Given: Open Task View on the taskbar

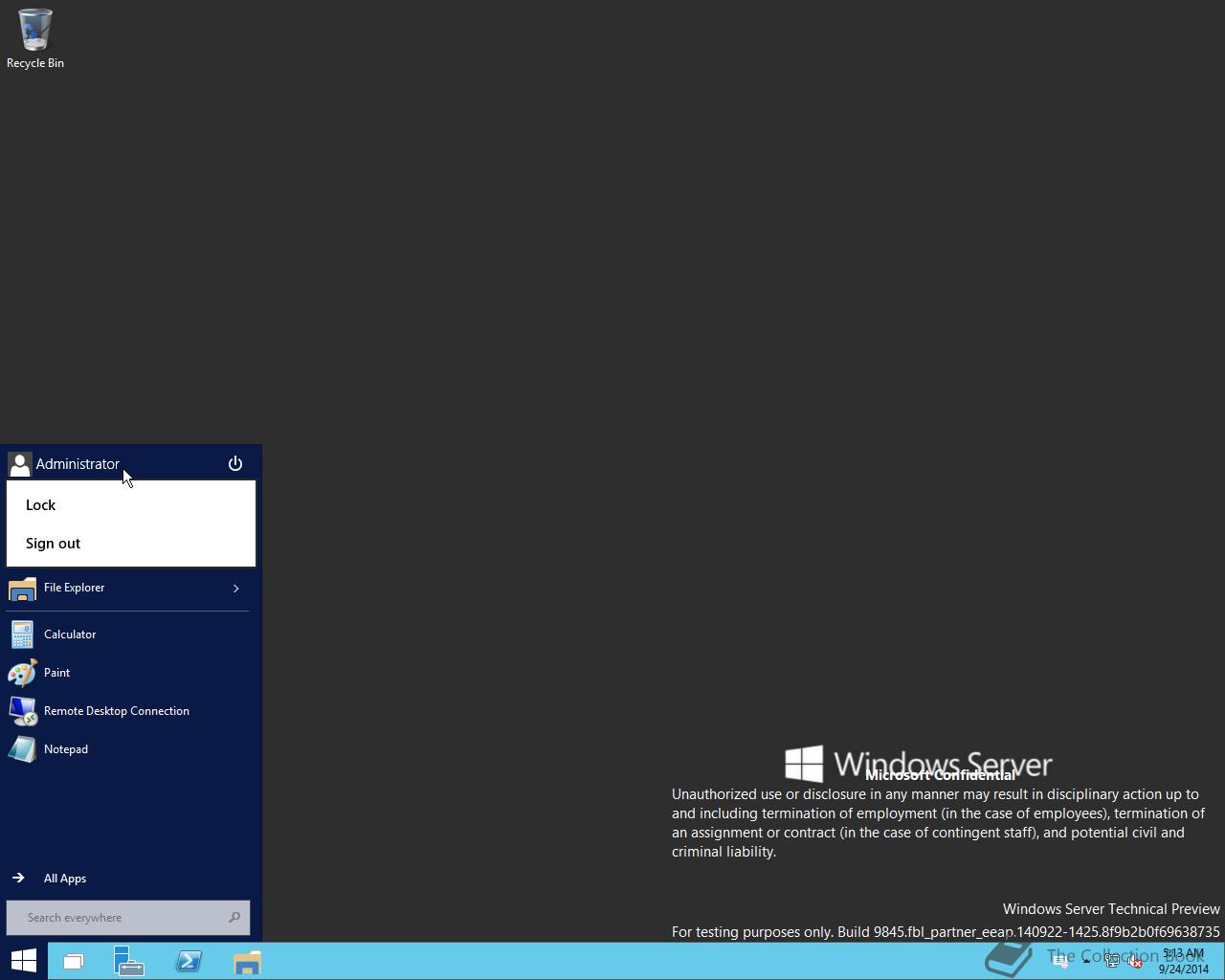Looking at the screenshot, I should [x=74, y=962].
